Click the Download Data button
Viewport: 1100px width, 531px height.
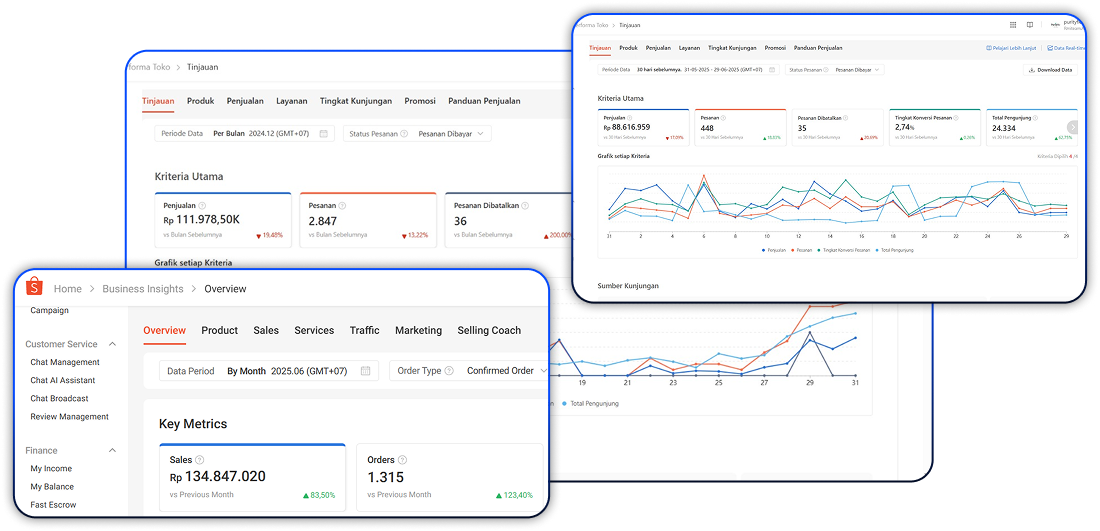1050,70
